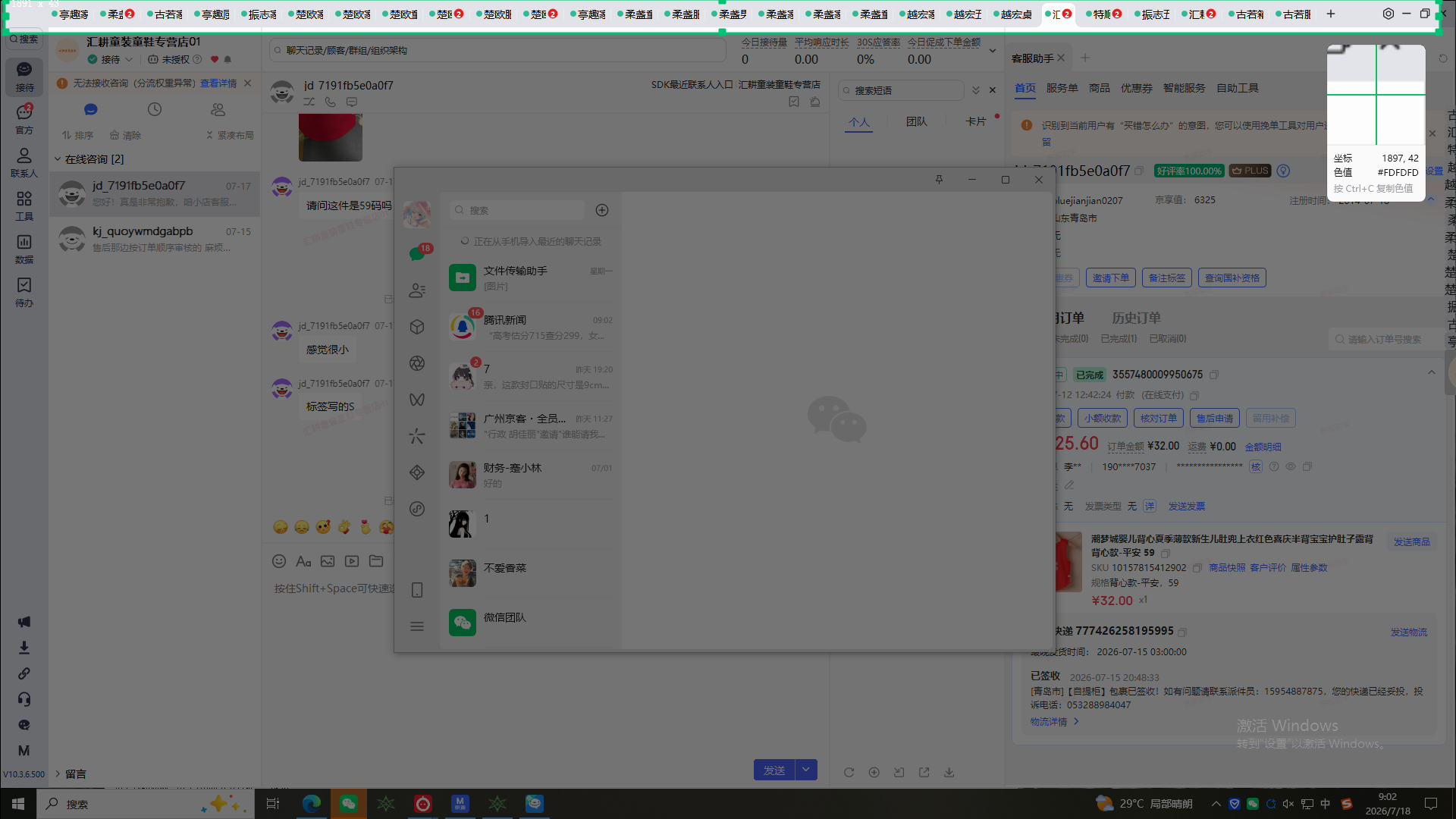1456x819 pixels.
Task: Open the Channels butterfly icon in WeChat sidebar
Action: click(x=417, y=400)
